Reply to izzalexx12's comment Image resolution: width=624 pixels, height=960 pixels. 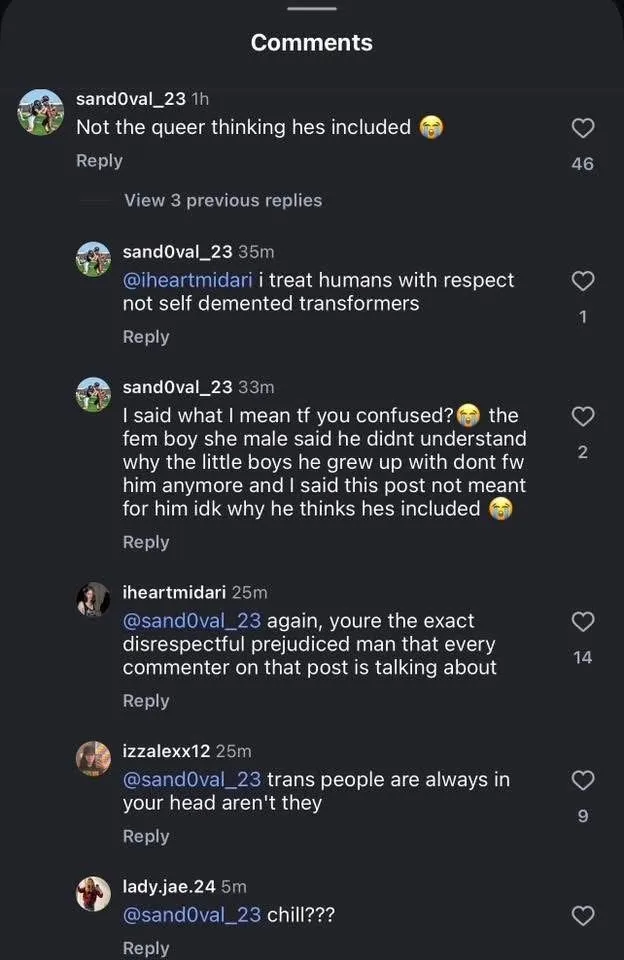click(146, 836)
